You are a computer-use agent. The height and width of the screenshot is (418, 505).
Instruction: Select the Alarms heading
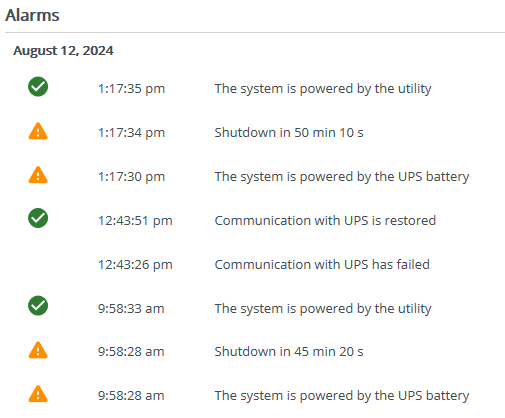32,15
